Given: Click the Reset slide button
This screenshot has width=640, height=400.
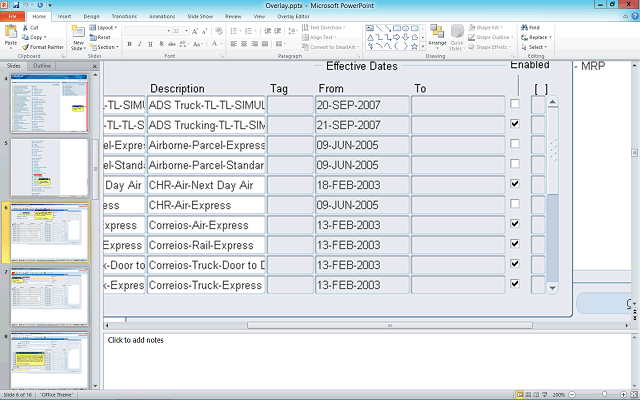Looking at the screenshot, I should point(104,37).
